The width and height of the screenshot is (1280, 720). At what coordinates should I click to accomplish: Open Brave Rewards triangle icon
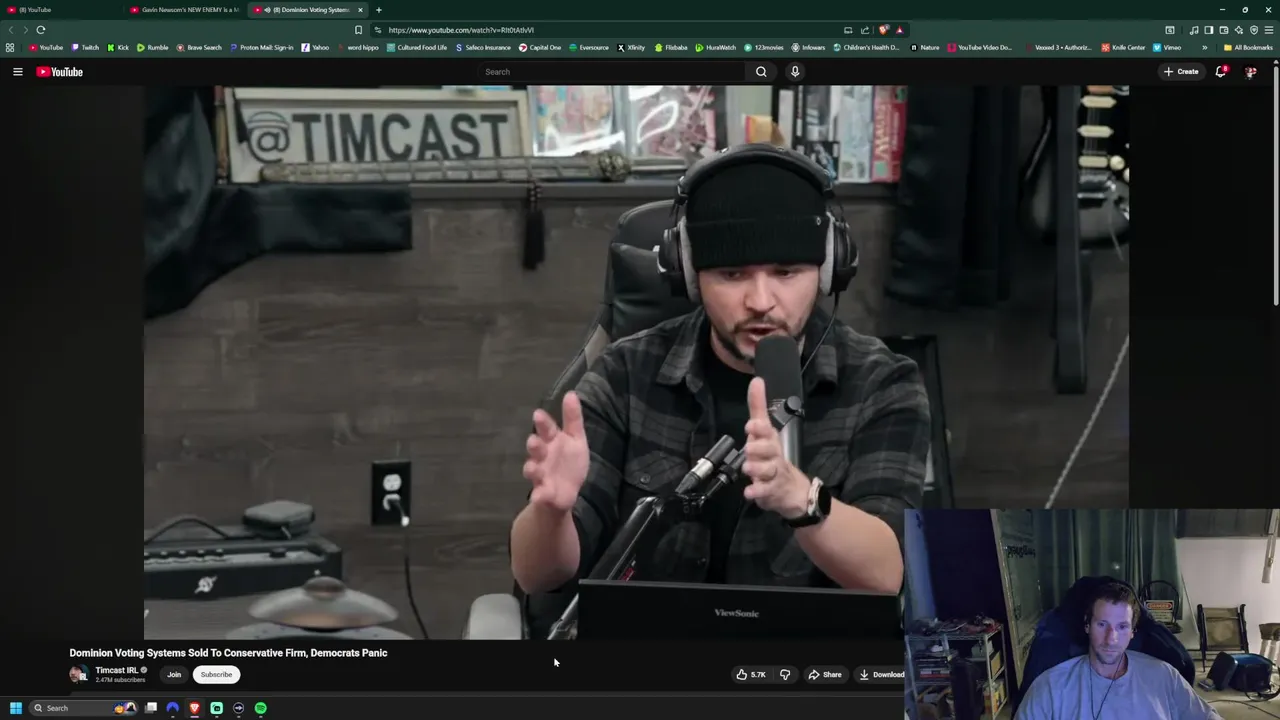(x=899, y=30)
